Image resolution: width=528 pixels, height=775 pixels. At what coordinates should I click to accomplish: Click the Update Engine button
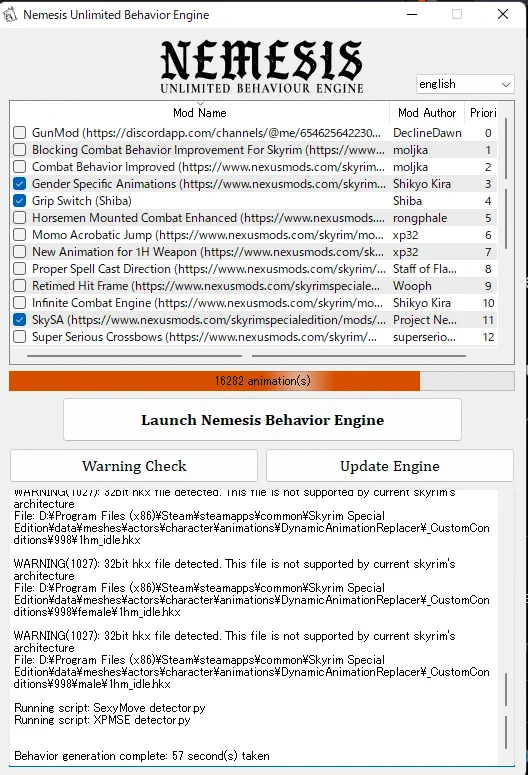pos(390,466)
